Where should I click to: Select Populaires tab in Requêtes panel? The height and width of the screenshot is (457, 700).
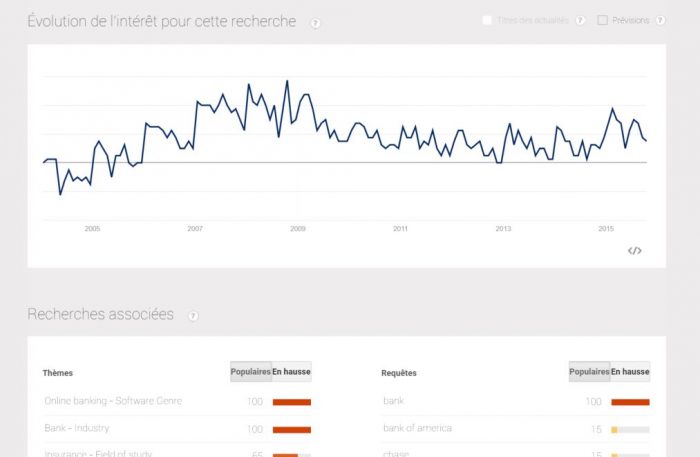[589, 371]
